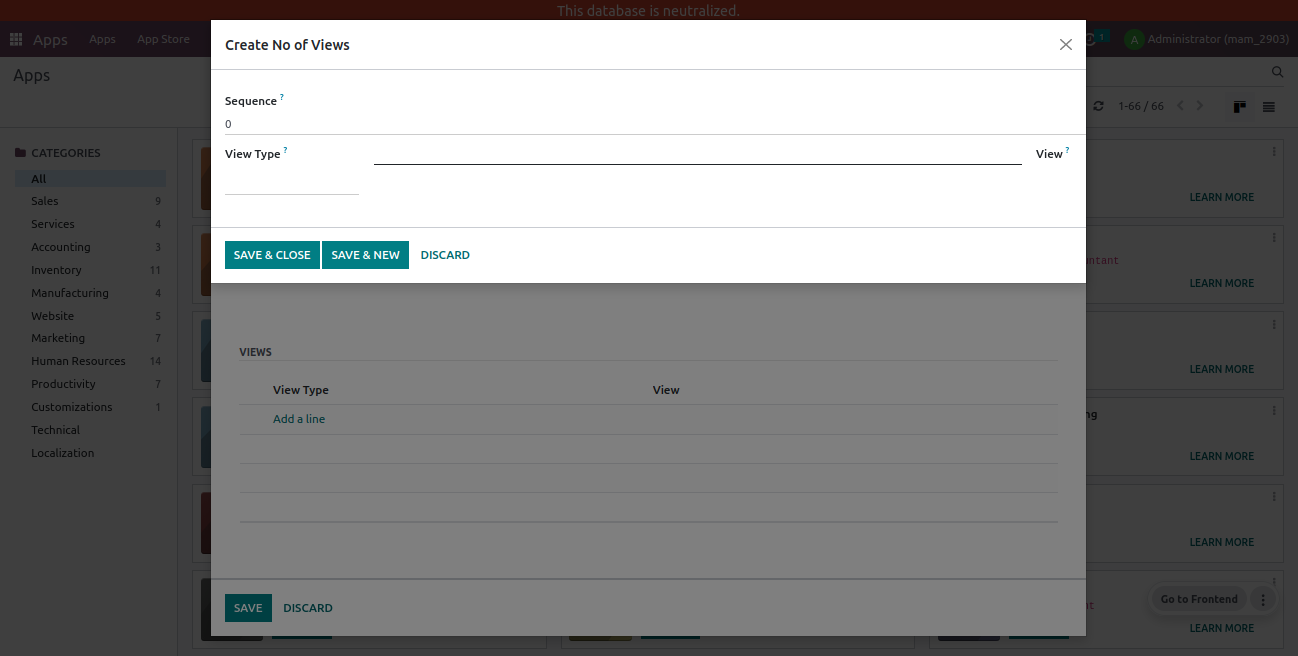
Task: Click Go to Frontend button
Action: [x=1199, y=600]
